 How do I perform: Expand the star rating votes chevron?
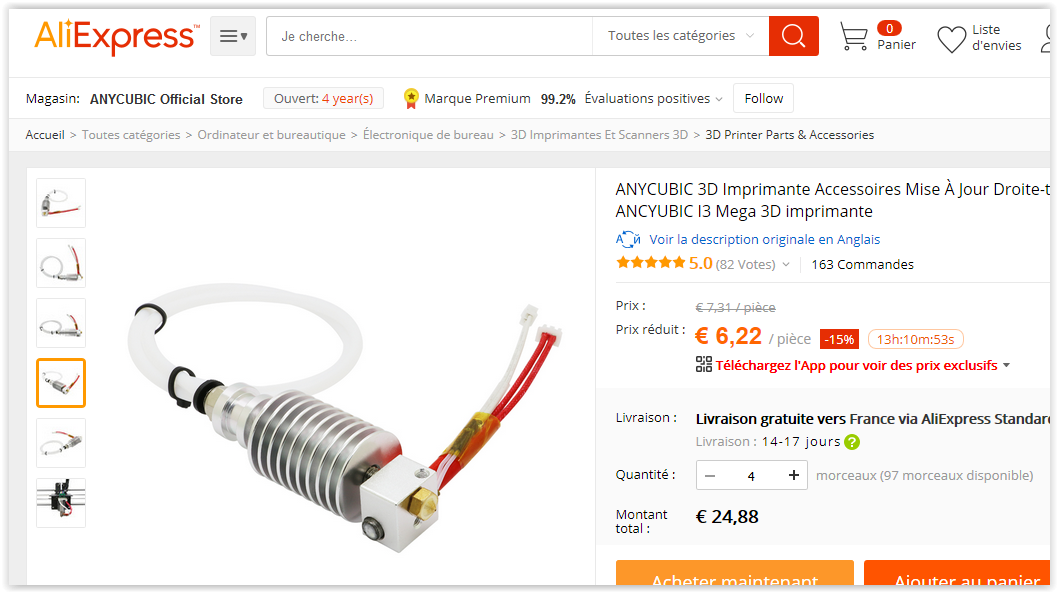786,265
